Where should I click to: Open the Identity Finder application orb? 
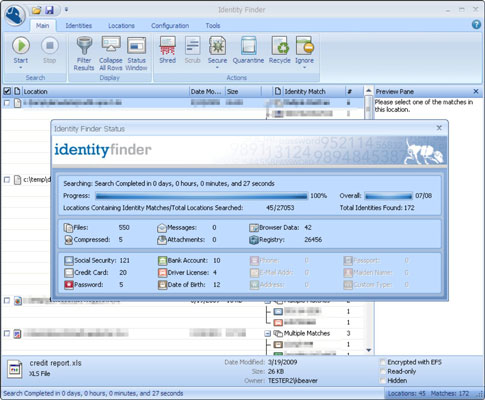pyautogui.click(x=14, y=15)
